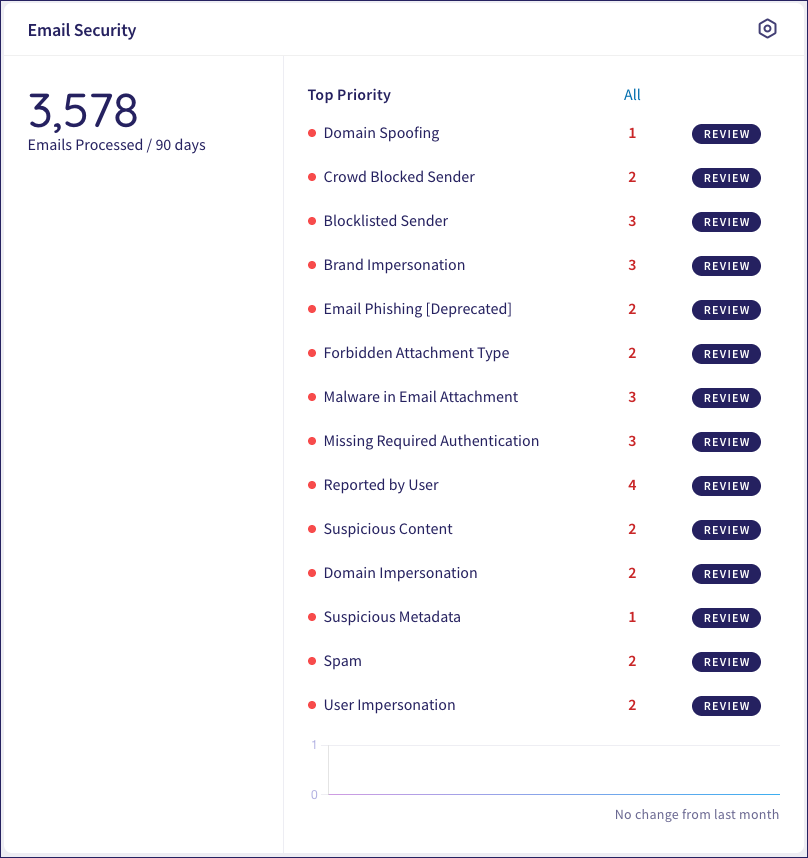Click the red indicator next to Suspicious Content
Screen dimensions: 808x858
point(311,529)
